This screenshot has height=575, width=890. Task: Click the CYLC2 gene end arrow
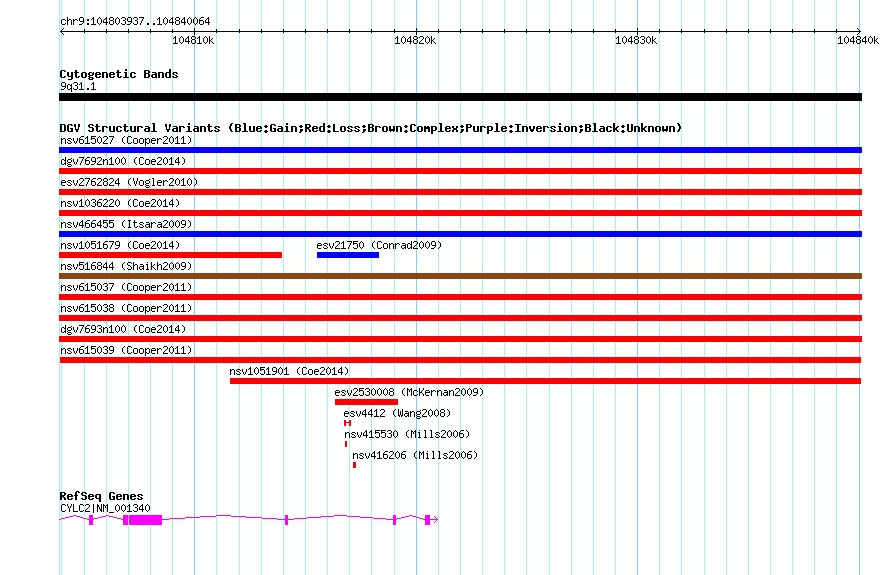coord(435,519)
